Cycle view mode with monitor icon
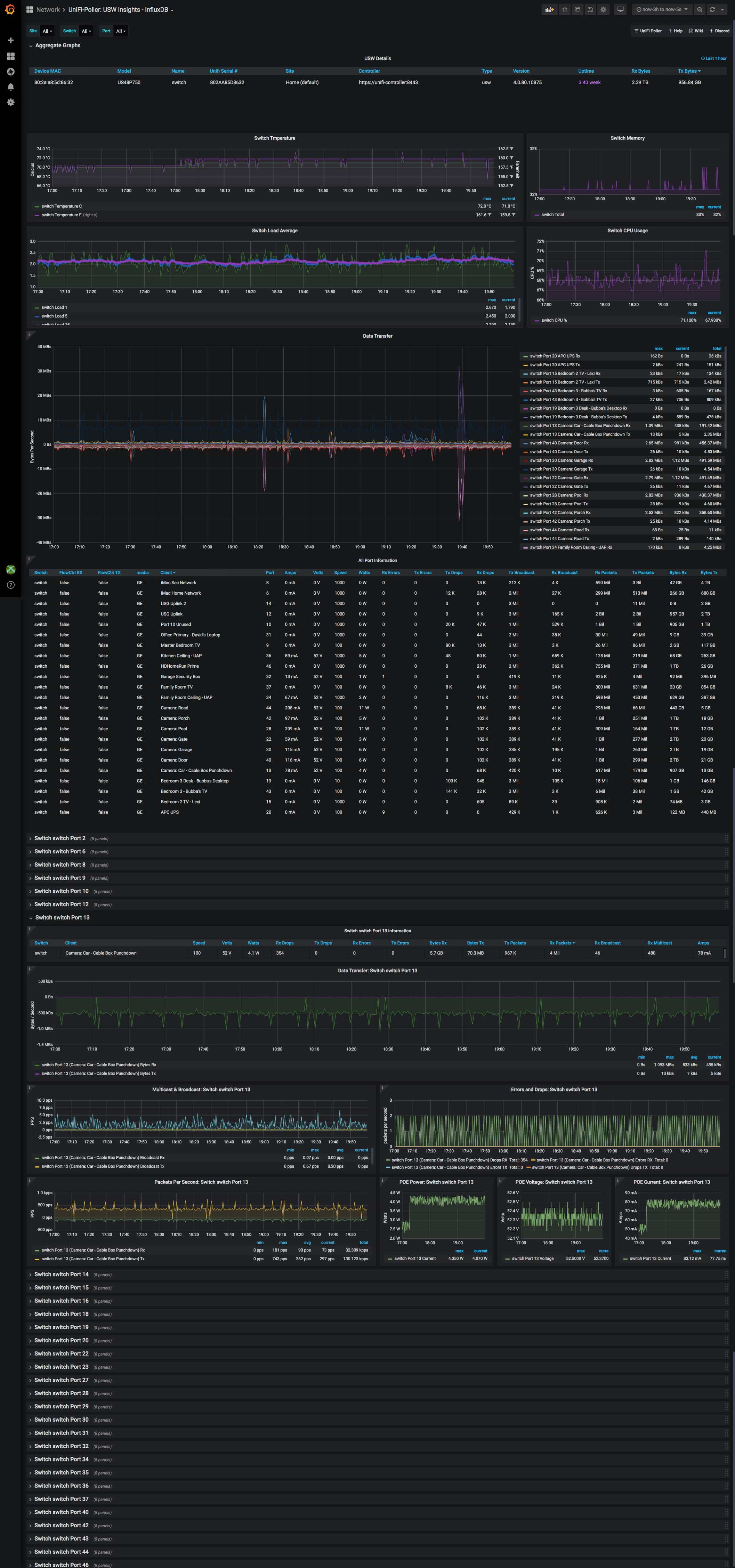 (x=620, y=10)
